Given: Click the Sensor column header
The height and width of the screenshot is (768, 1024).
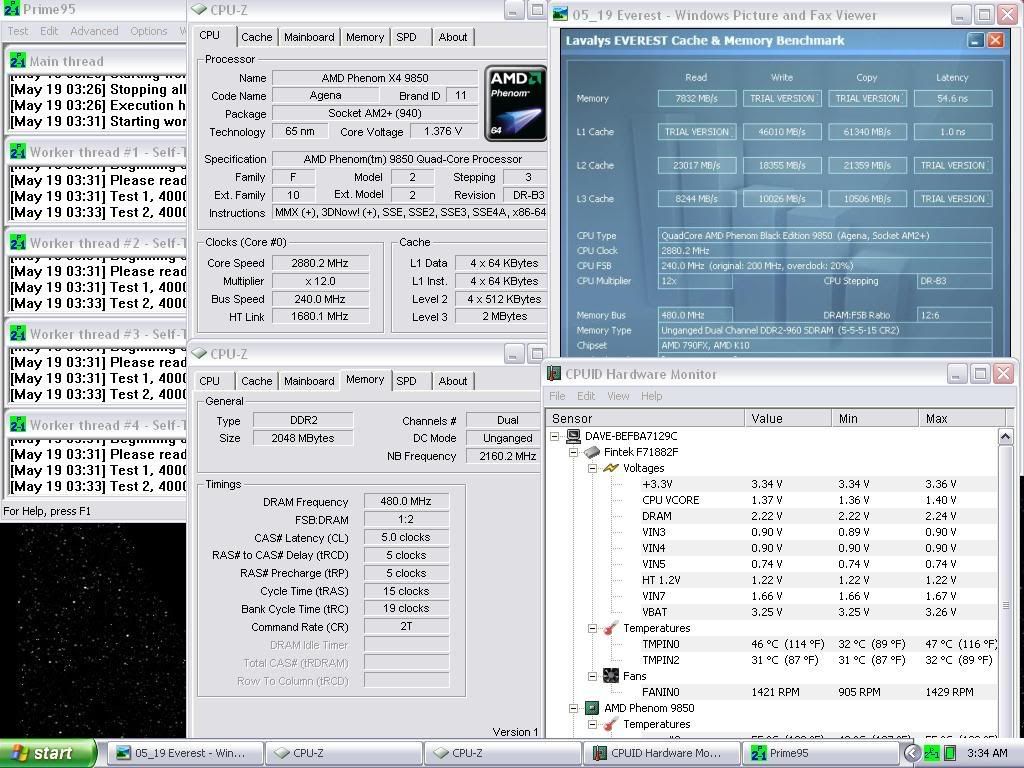Looking at the screenshot, I should pos(645,419).
